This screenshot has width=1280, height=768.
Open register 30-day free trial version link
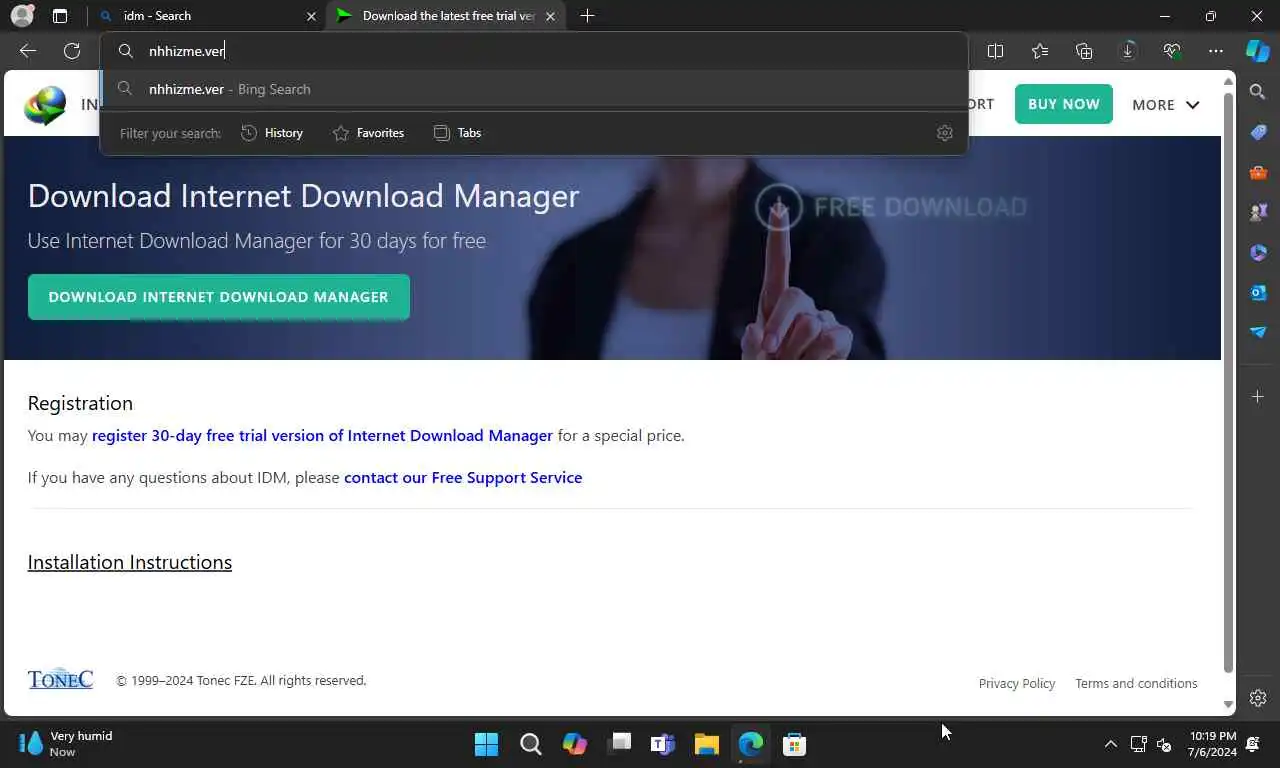322,436
